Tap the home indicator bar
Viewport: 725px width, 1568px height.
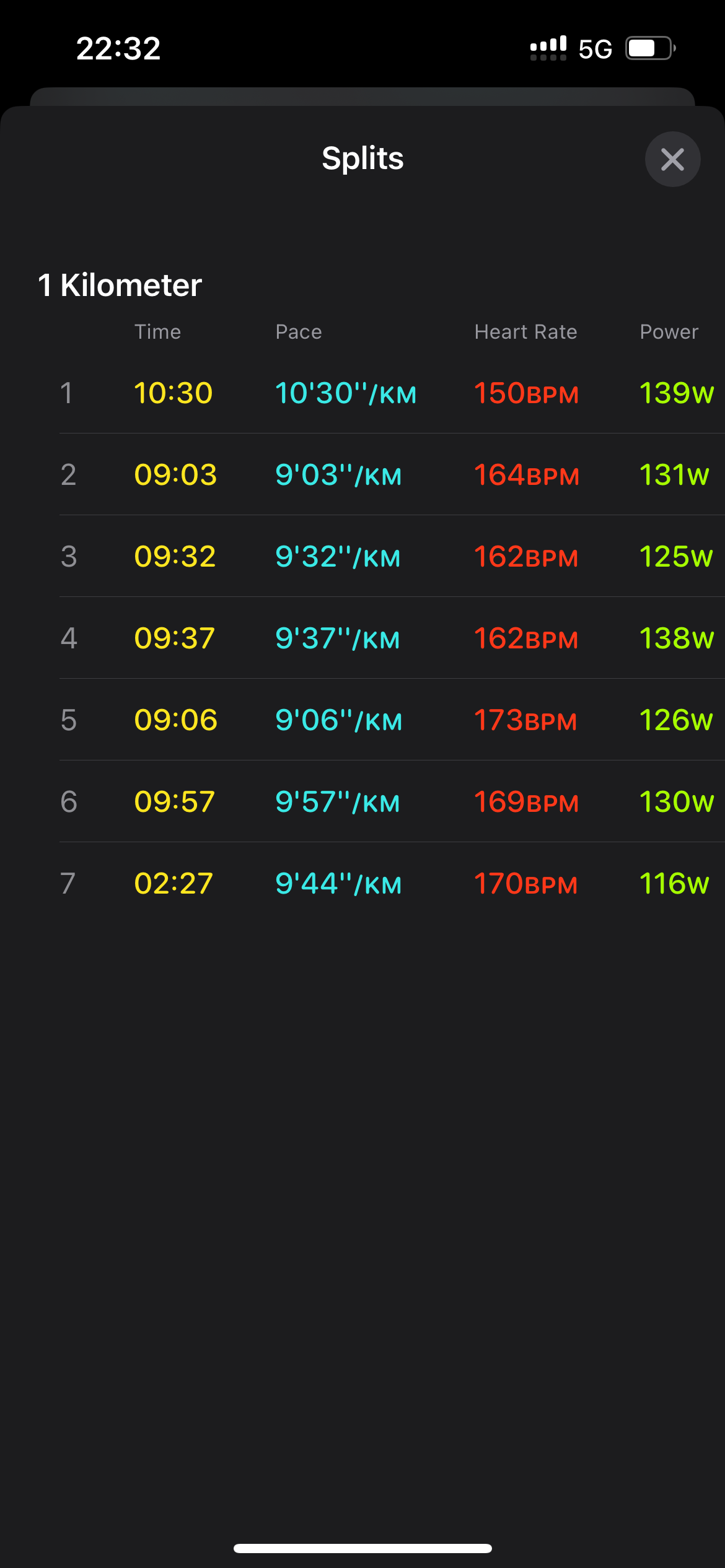[362, 1548]
